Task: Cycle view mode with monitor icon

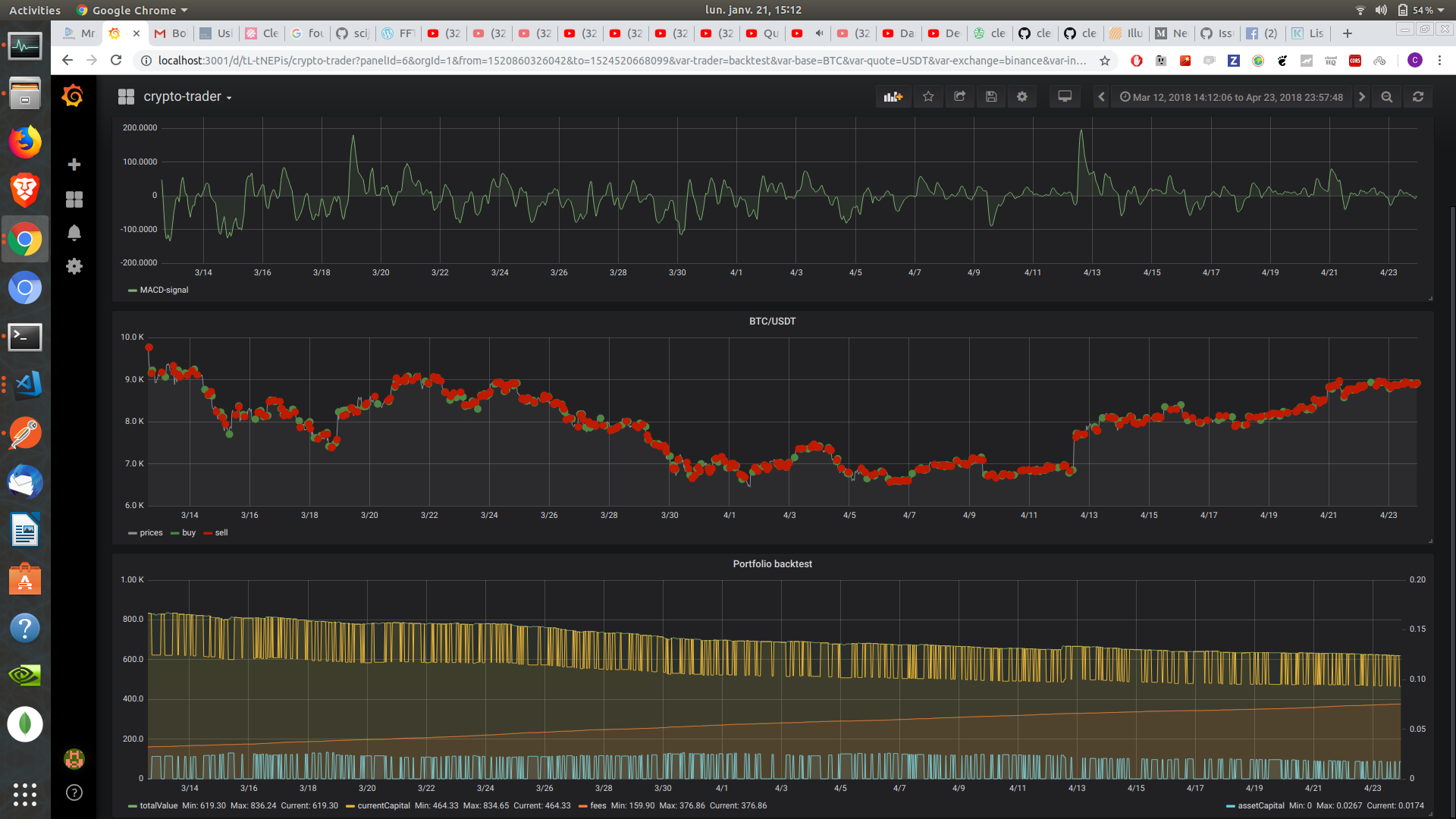Action: click(x=1065, y=96)
